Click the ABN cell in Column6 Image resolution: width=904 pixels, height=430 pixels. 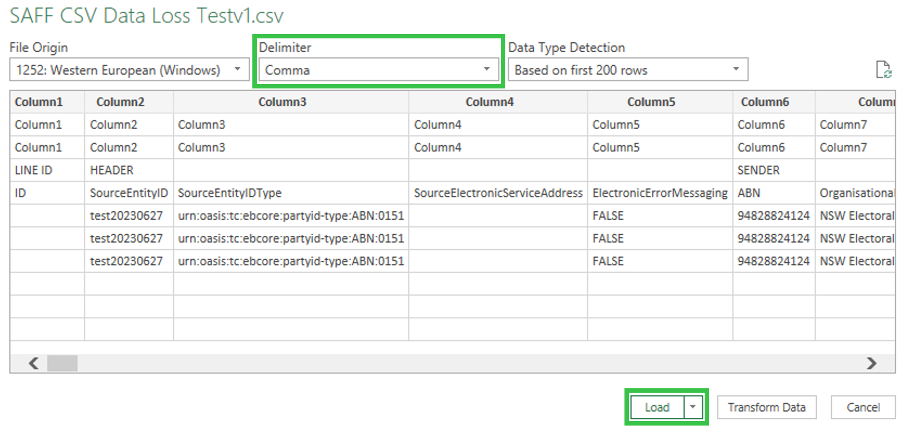click(x=749, y=192)
